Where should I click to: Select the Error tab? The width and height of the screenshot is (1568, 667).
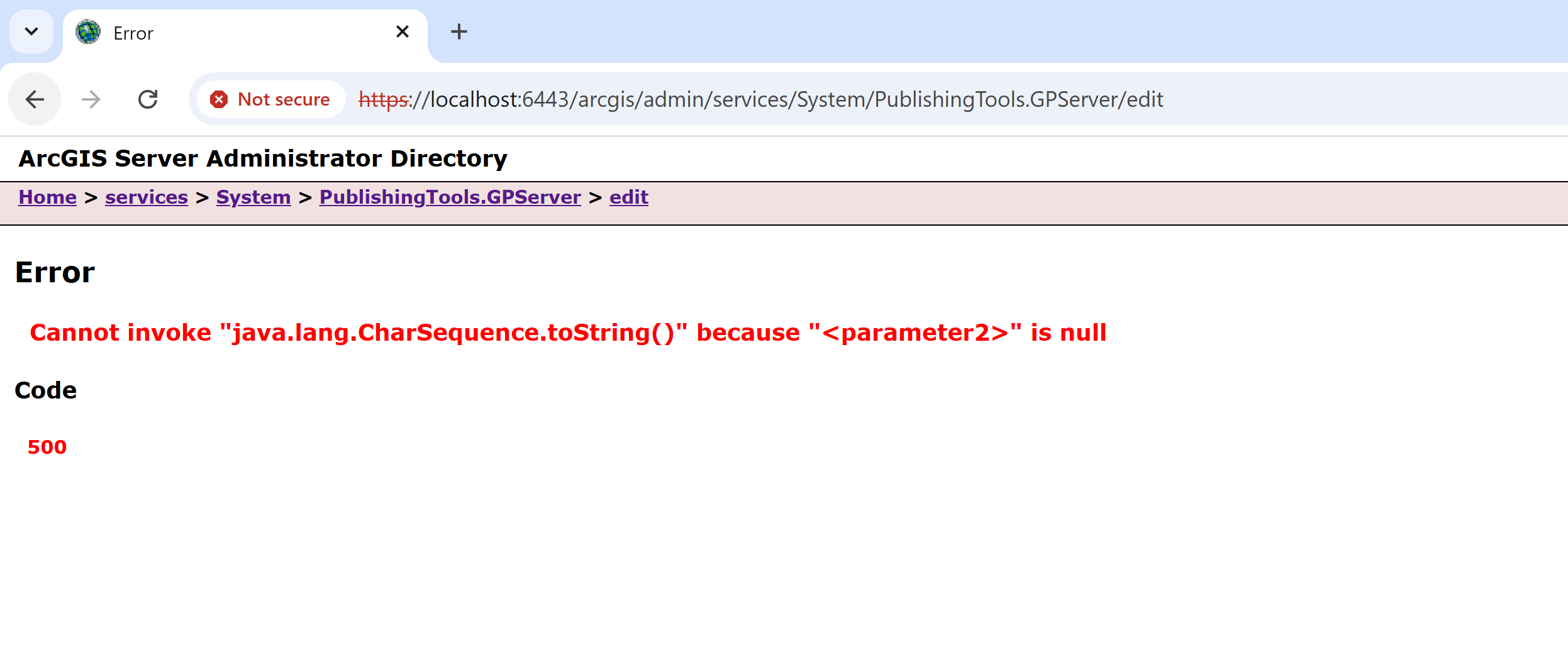pyautogui.click(x=245, y=35)
